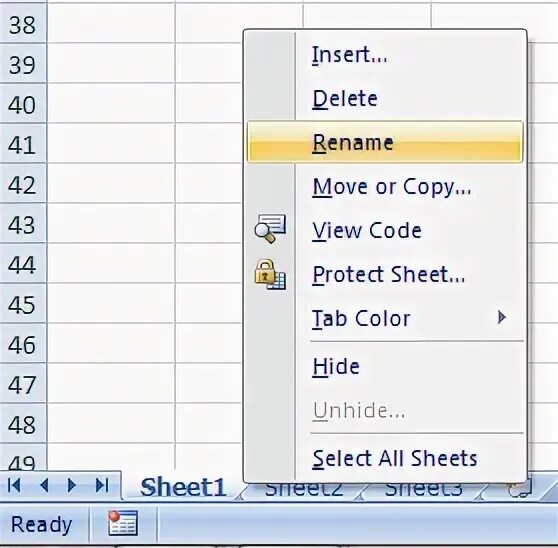Image resolution: width=558 pixels, height=548 pixels.
Task: Go to previous sheet tab arrow
Action: pos(44,485)
